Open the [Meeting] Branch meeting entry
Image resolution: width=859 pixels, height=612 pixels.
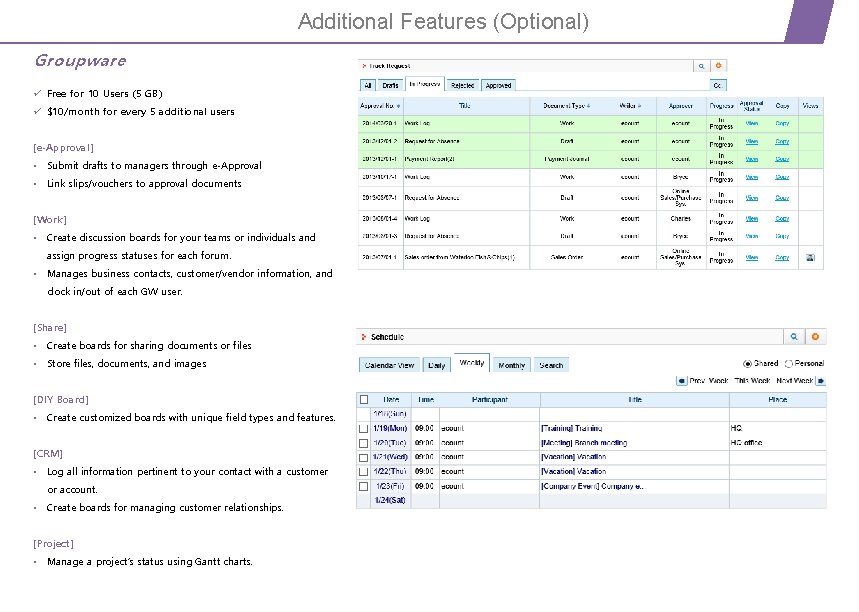coord(584,443)
